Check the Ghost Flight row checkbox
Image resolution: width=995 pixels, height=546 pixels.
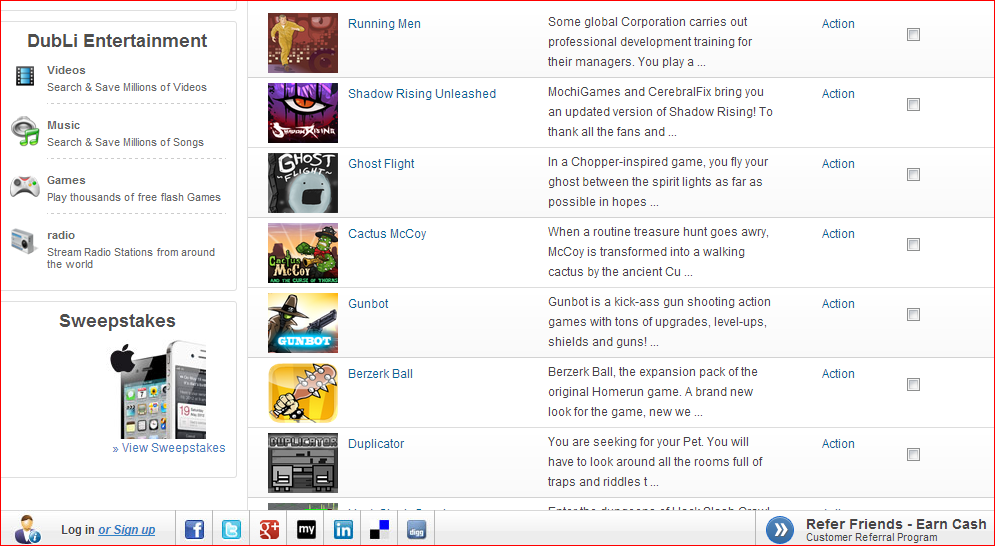tap(913, 175)
